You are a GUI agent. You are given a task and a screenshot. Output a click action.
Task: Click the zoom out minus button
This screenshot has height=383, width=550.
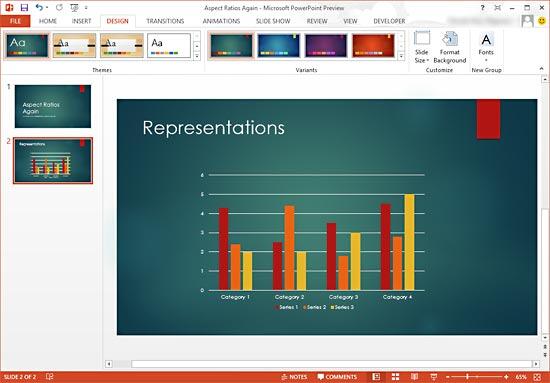pyautogui.click(x=448, y=377)
